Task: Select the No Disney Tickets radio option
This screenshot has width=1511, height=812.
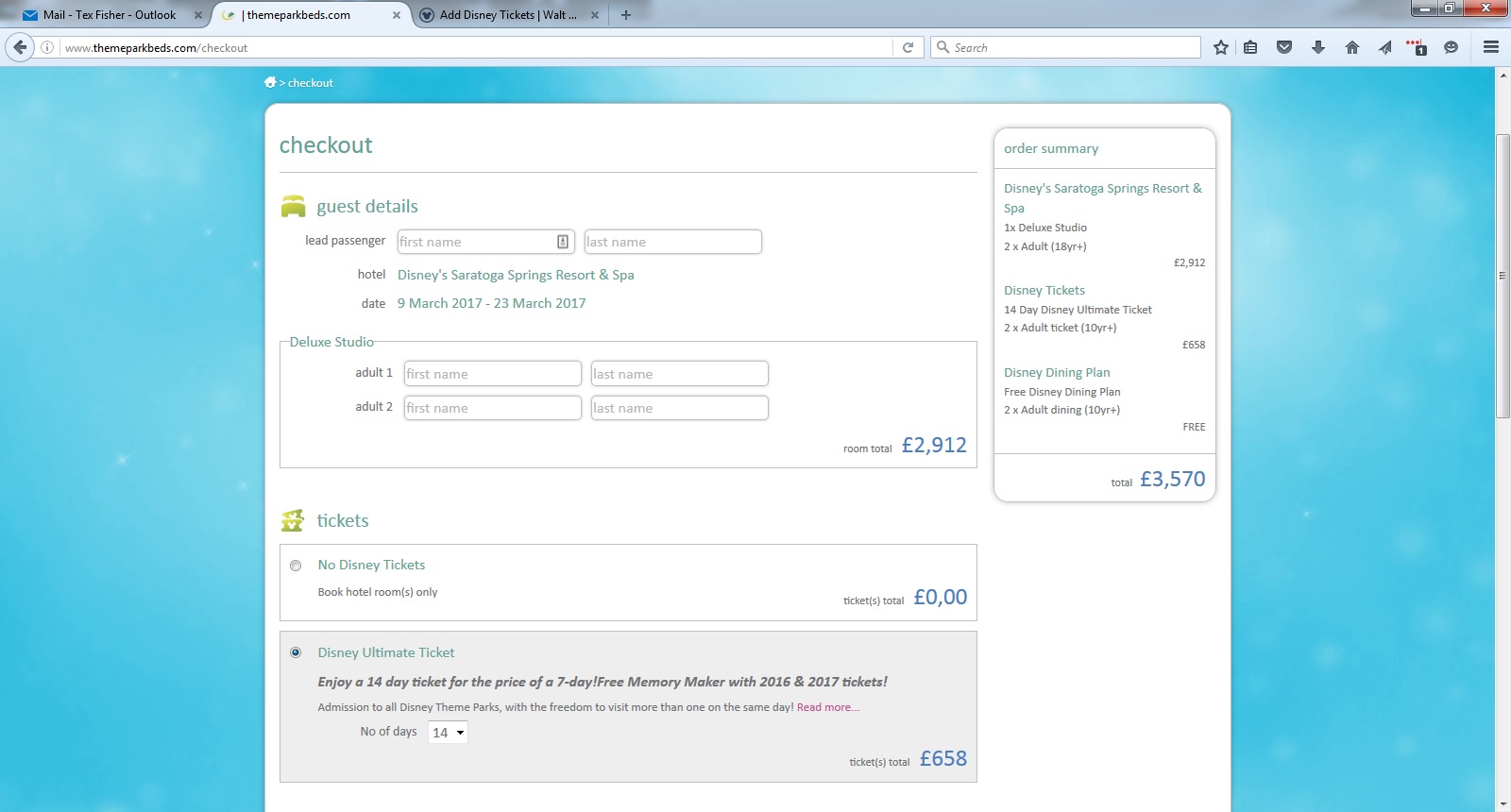Action: coord(296,566)
